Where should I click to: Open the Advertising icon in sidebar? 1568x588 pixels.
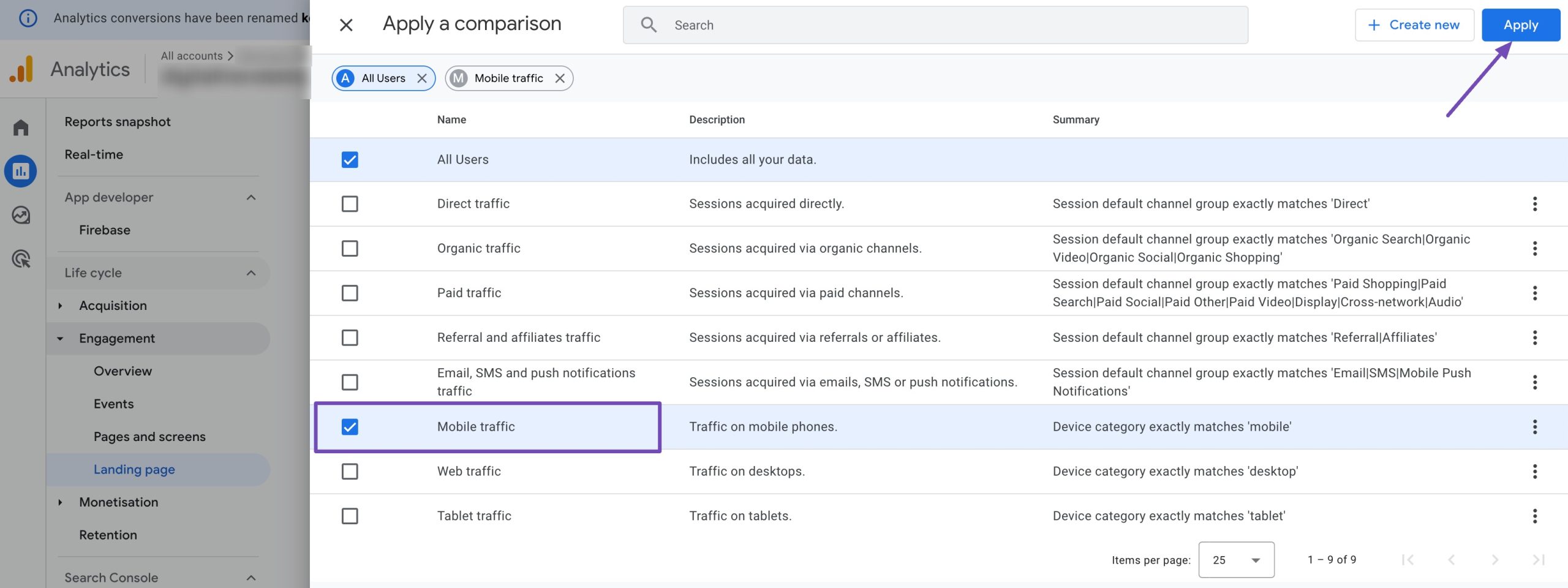click(x=21, y=259)
